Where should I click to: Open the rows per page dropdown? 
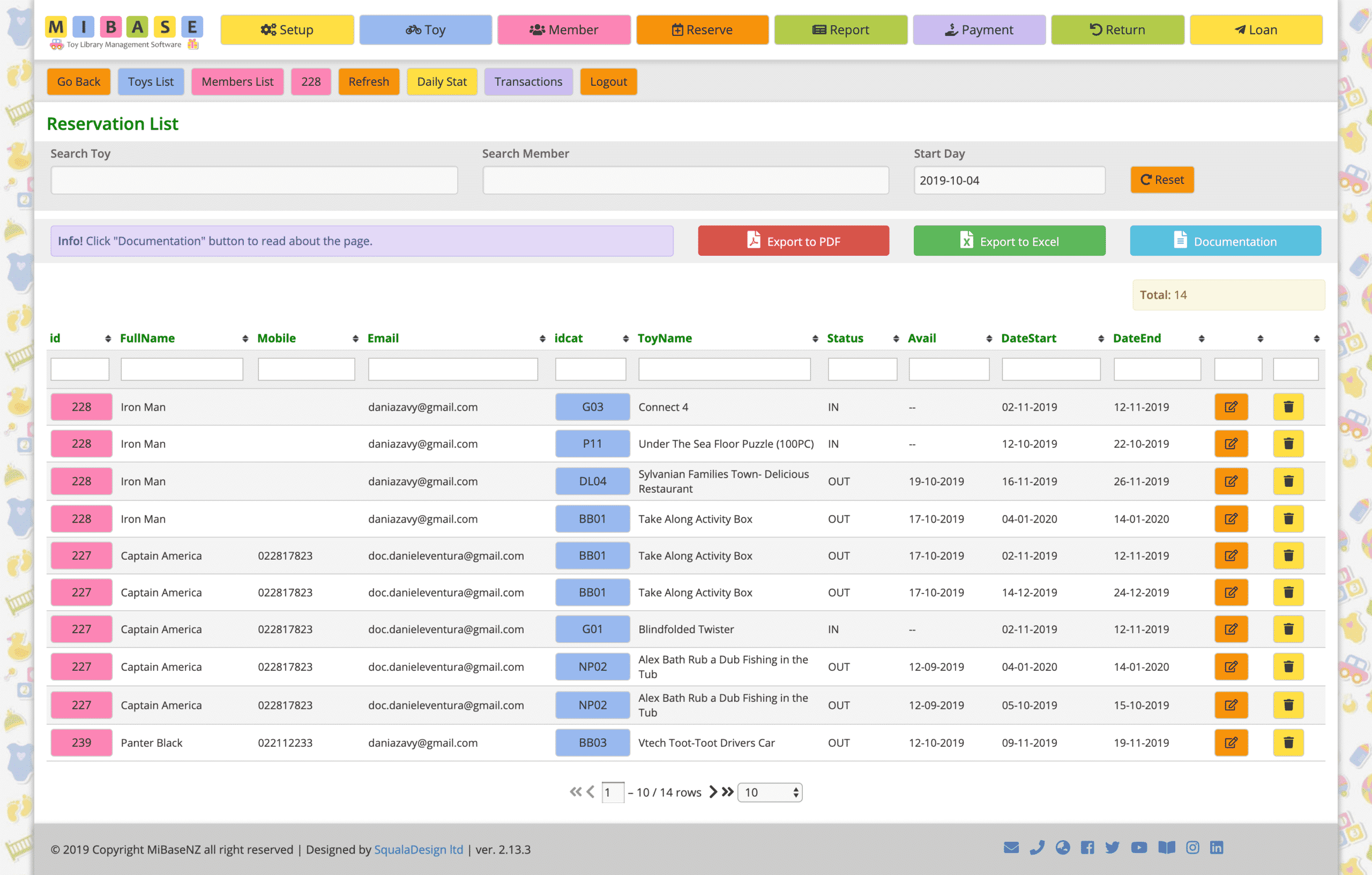(x=770, y=792)
